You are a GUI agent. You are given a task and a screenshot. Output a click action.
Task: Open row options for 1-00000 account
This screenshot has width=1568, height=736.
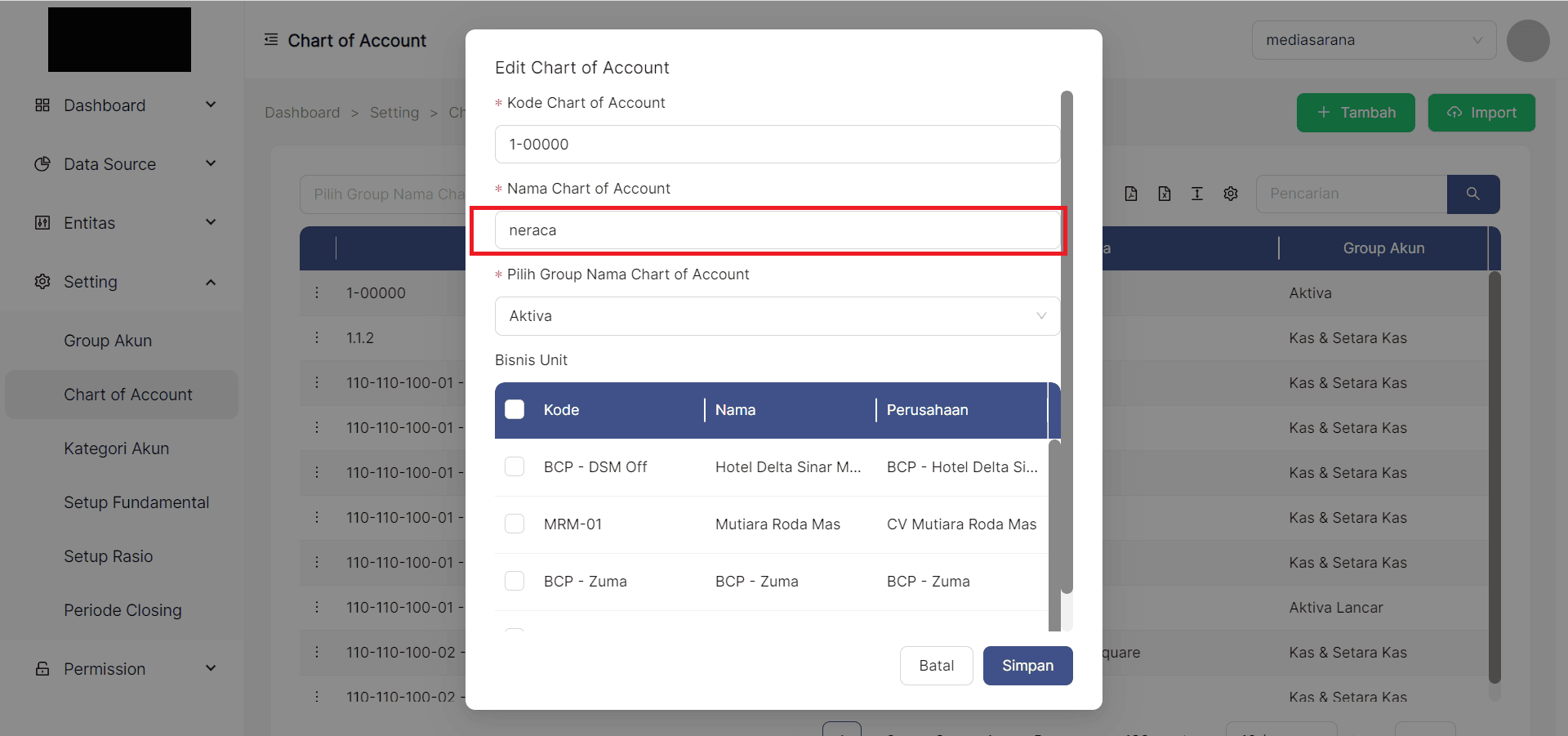click(x=317, y=292)
